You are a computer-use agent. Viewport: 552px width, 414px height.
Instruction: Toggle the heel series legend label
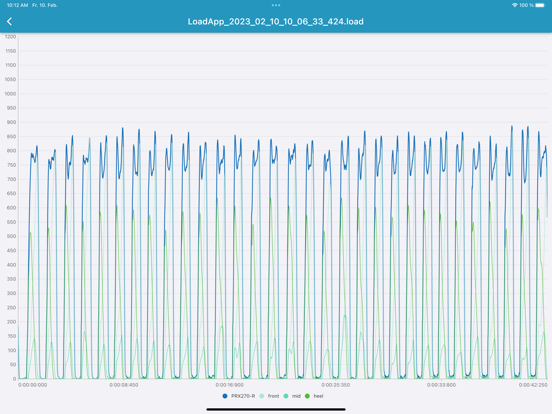point(318,396)
